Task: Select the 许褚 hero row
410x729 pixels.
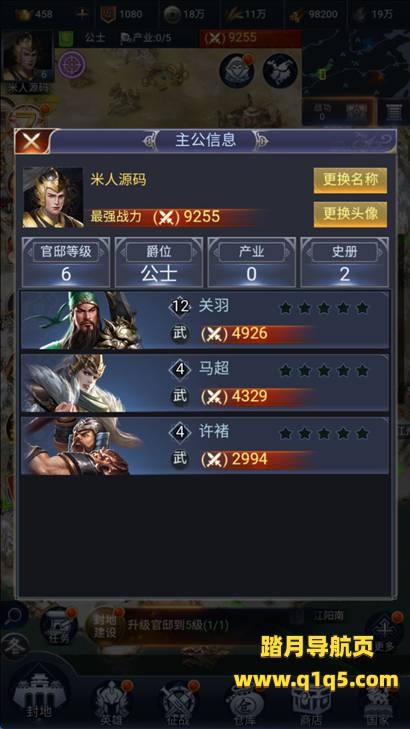Action: pyautogui.click(x=205, y=446)
